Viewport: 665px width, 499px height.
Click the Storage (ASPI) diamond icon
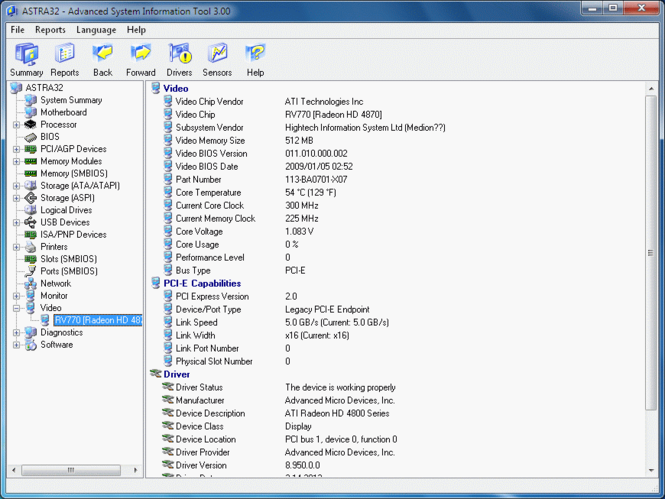coord(31,198)
